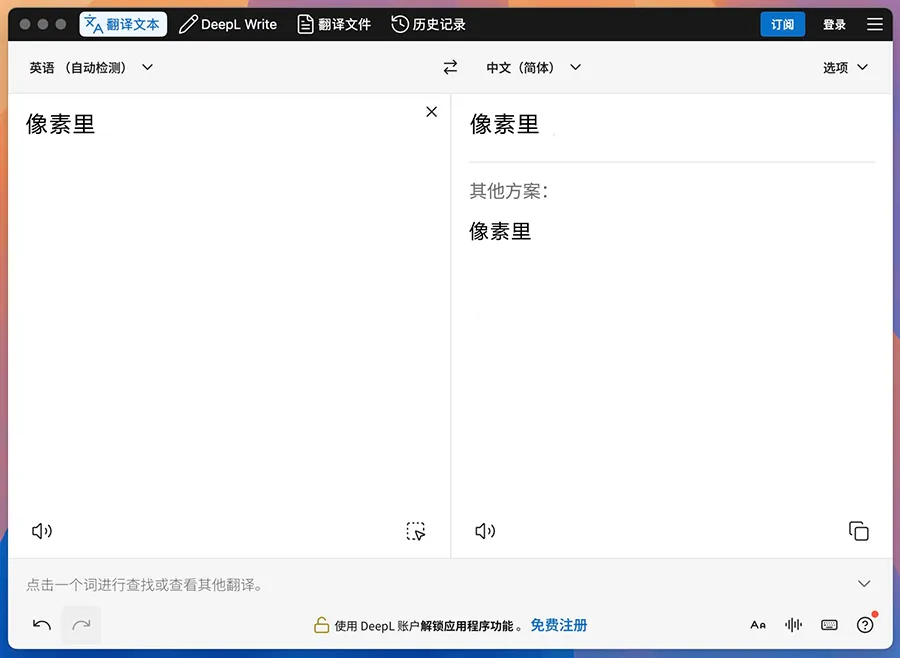This screenshot has height=658, width=900.
Task: Switch to the DeepL Write tab
Action: [228, 24]
